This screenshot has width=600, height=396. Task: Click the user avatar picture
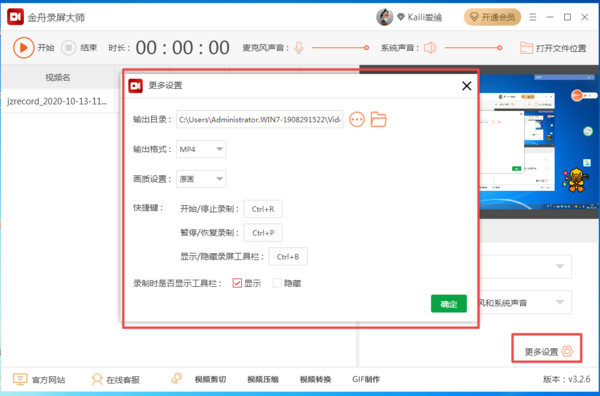(384, 17)
